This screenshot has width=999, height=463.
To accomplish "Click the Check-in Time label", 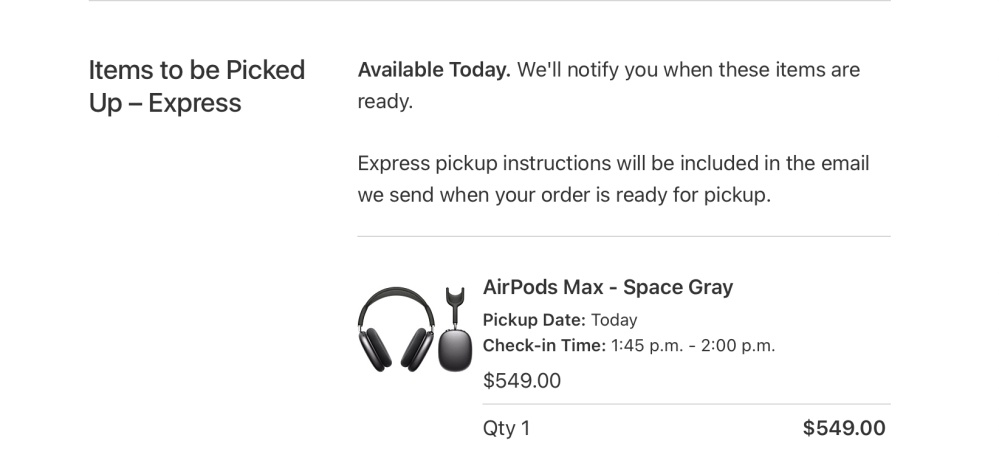I will 544,346.
